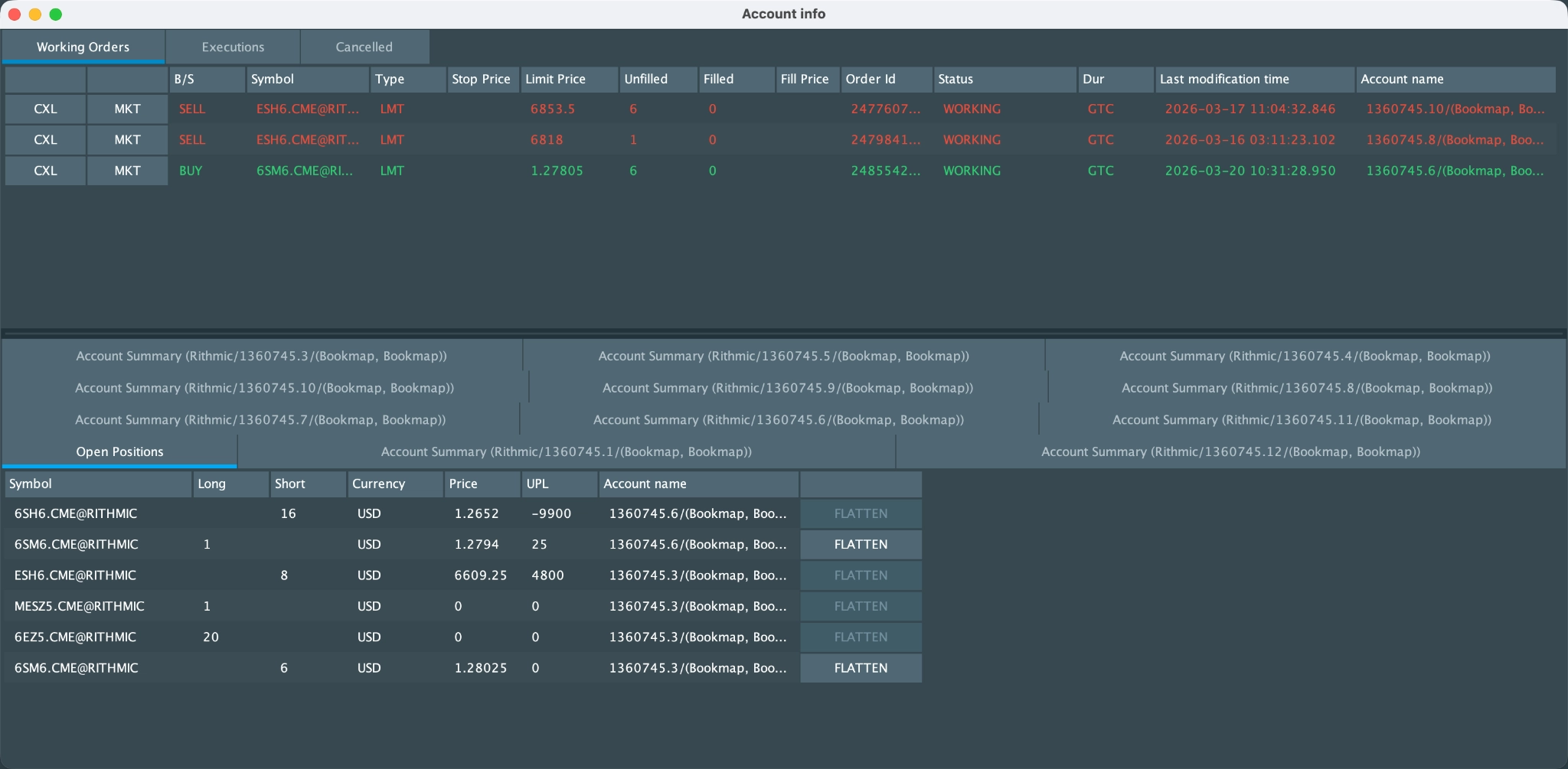1568x769 pixels.
Task: Open Account Summary for account 1360745.5
Action: [783, 356]
